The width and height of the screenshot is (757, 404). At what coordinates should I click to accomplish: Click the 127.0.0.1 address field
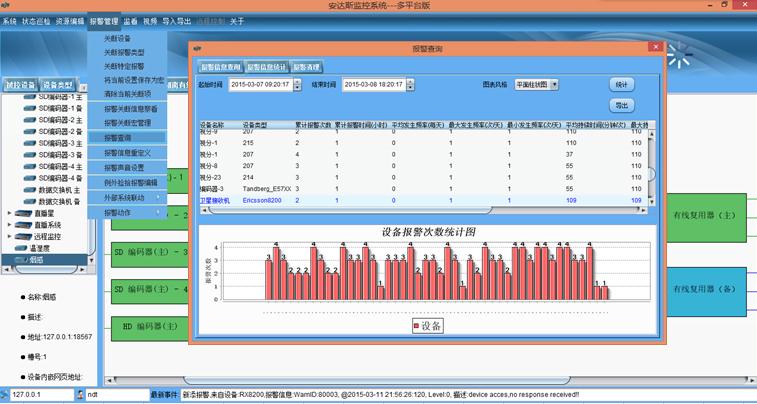(x=42, y=394)
